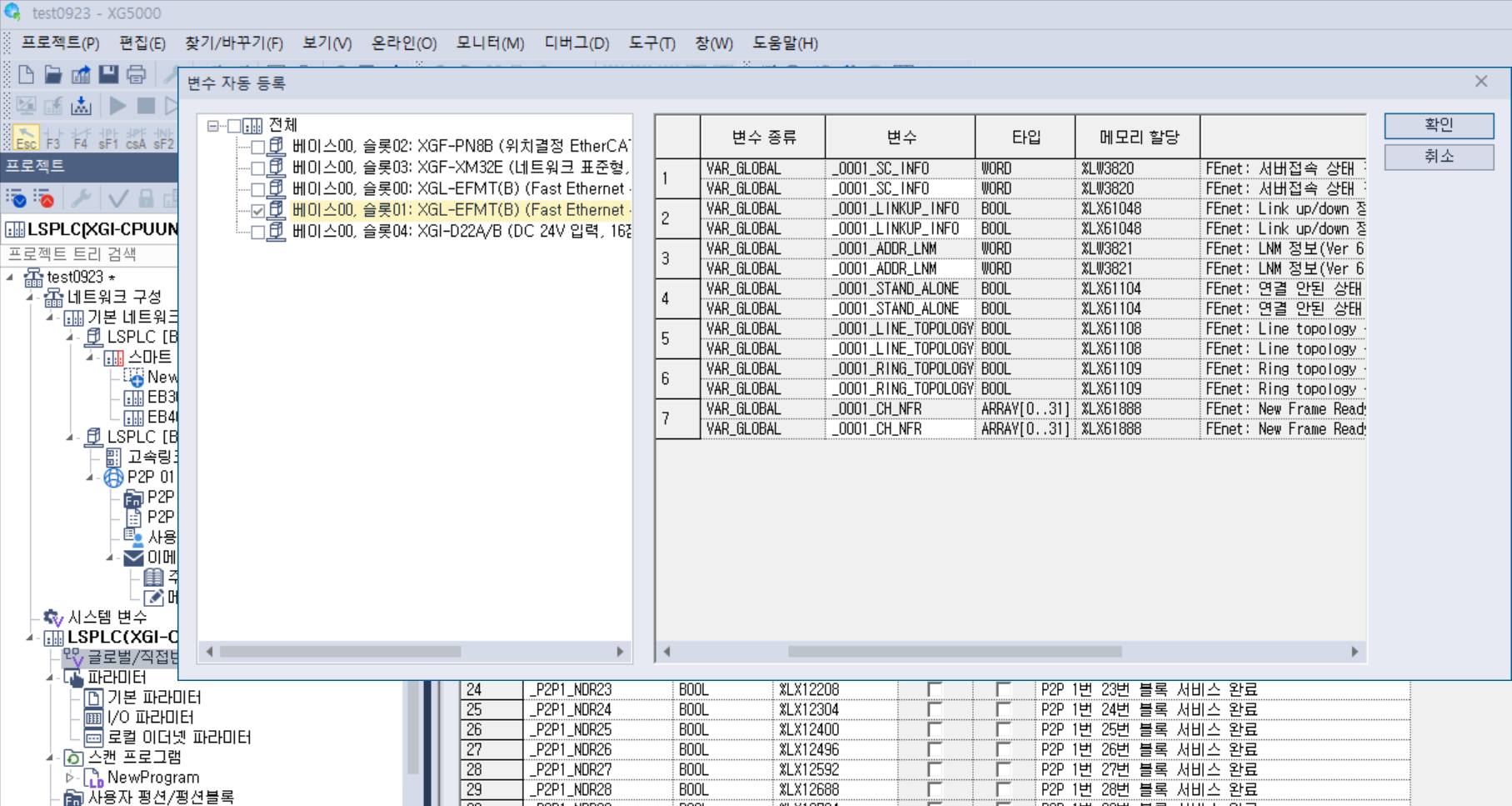Open the P2P 01 globe node icon

click(112, 477)
